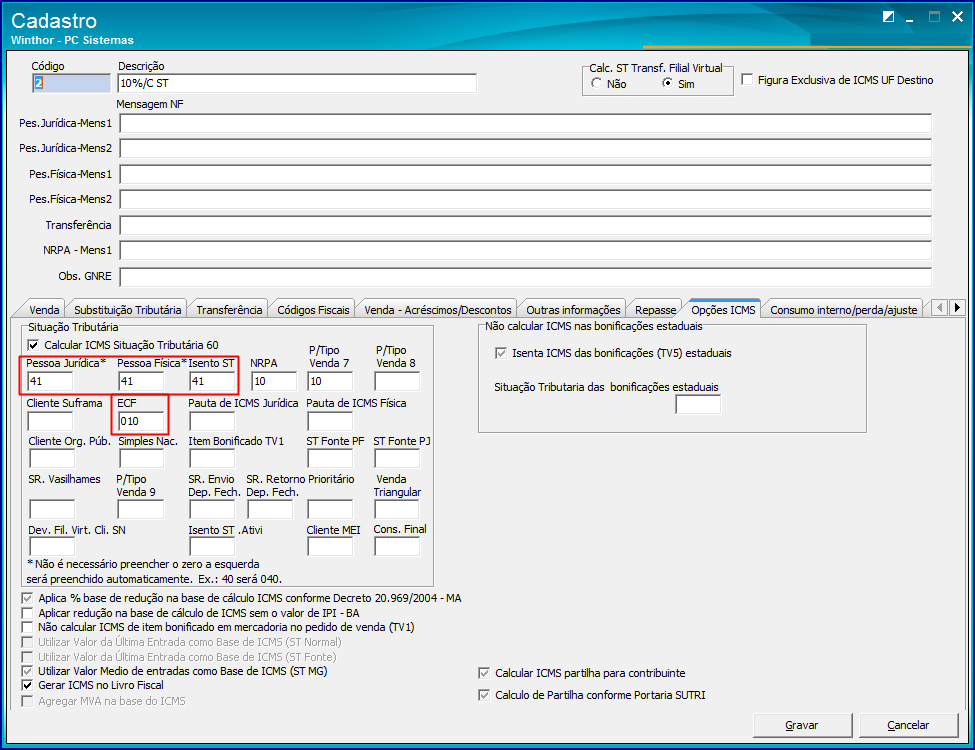Click the Pessoa Física field showing 41
Image resolution: width=975 pixels, height=750 pixels.
click(141, 381)
